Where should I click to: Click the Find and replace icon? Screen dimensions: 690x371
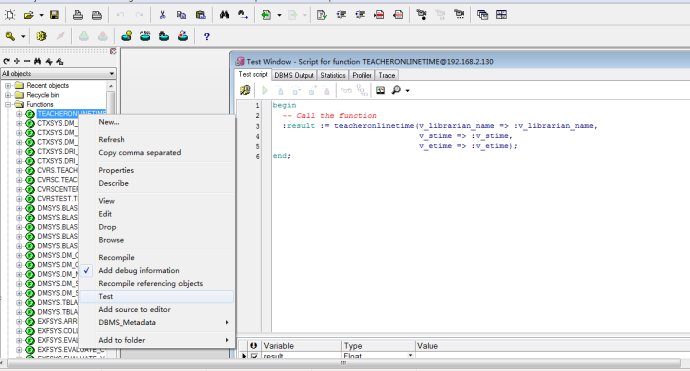coord(243,15)
